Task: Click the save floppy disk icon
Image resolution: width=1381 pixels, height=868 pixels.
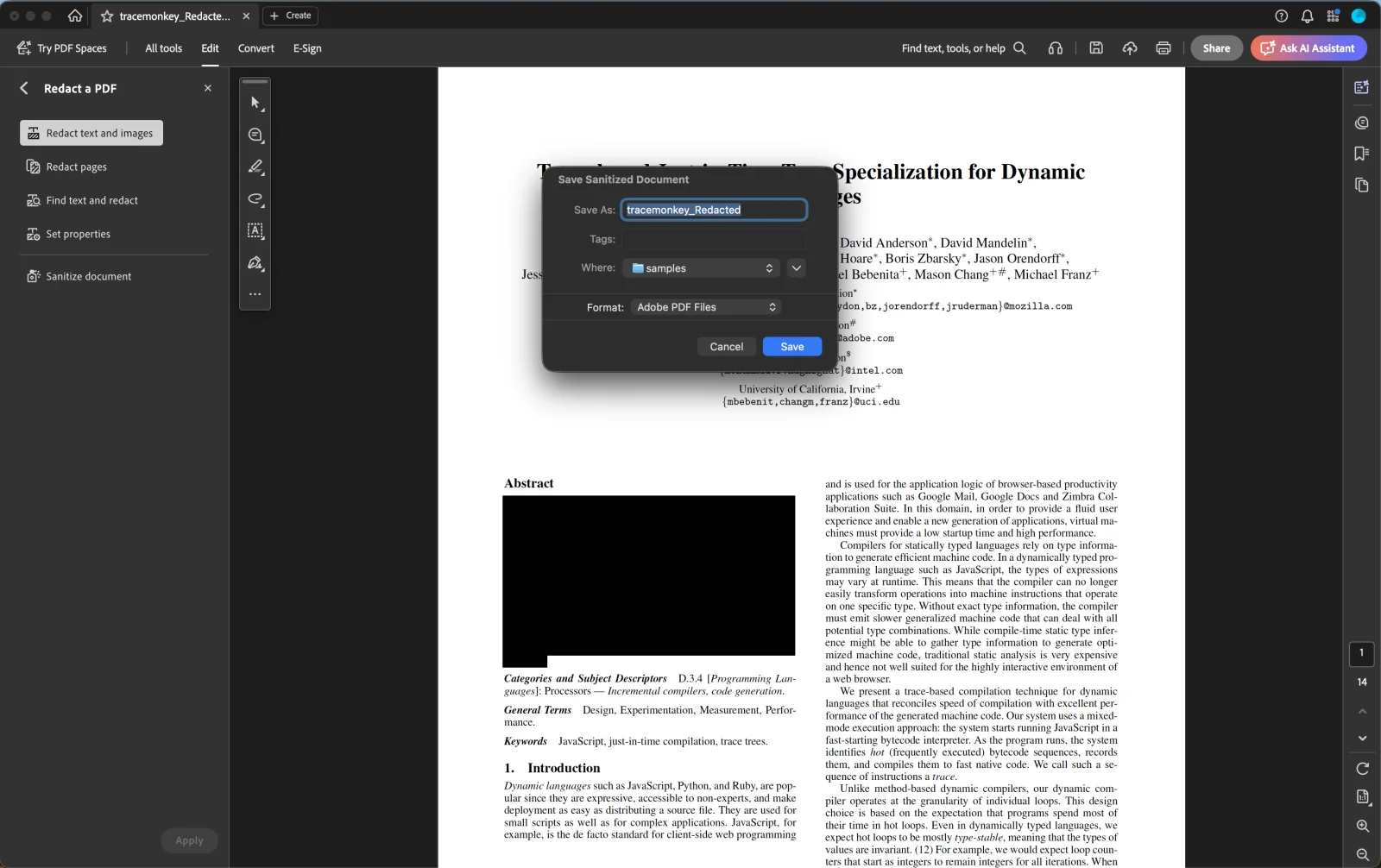Action: coord(1096,48)
